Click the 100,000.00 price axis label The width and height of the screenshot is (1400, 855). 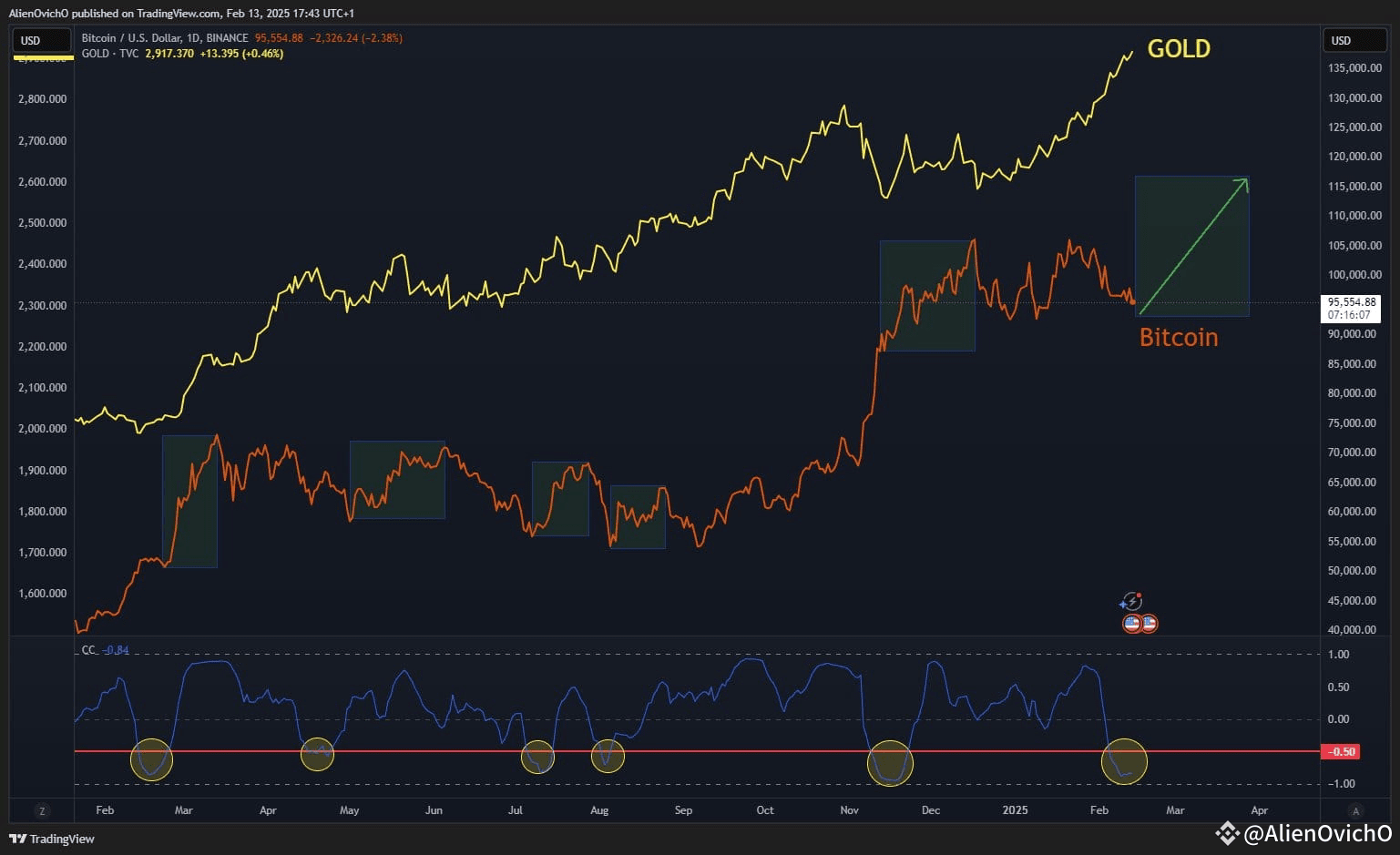(1355, 275)
